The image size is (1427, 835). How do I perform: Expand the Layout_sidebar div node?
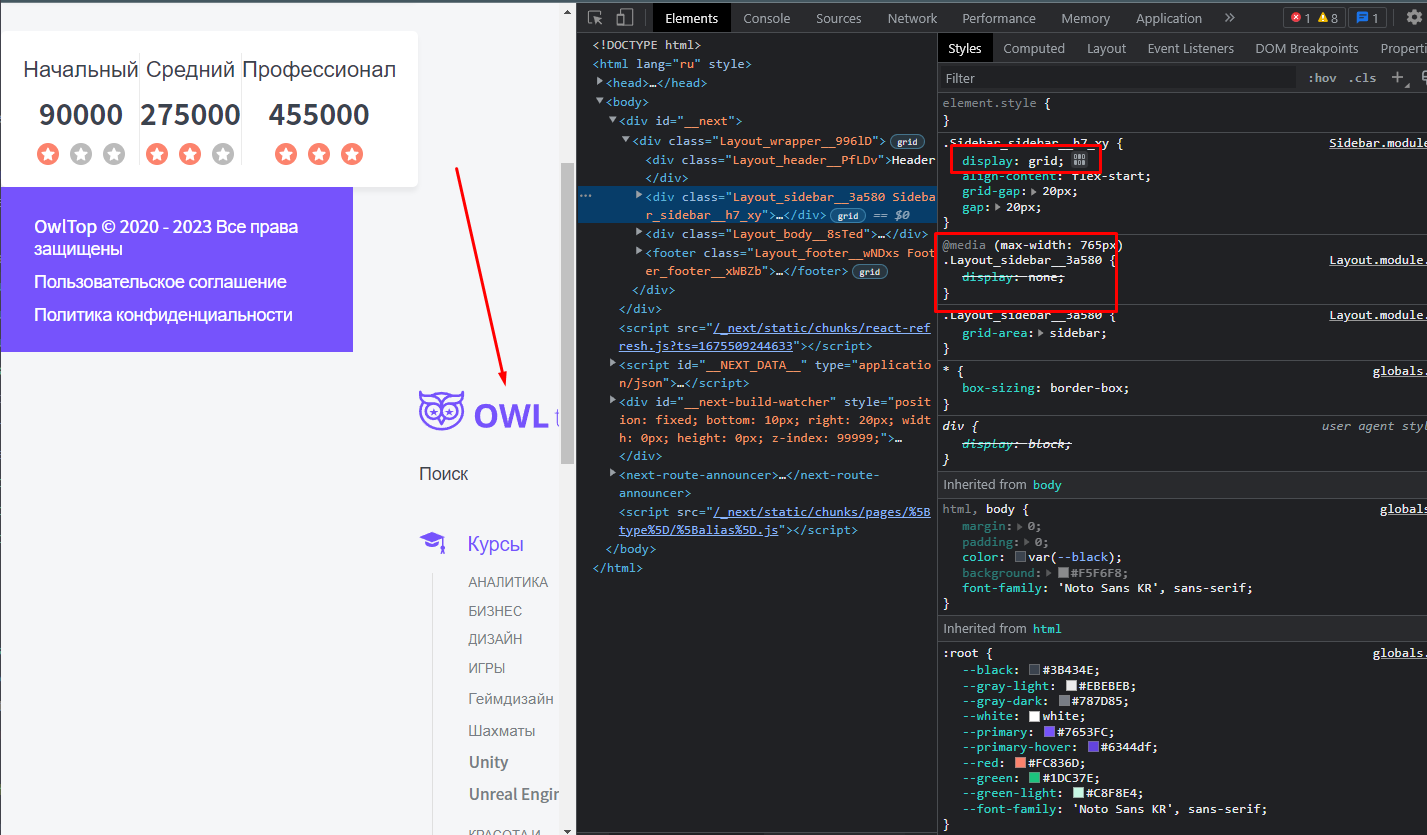(639, 196)
